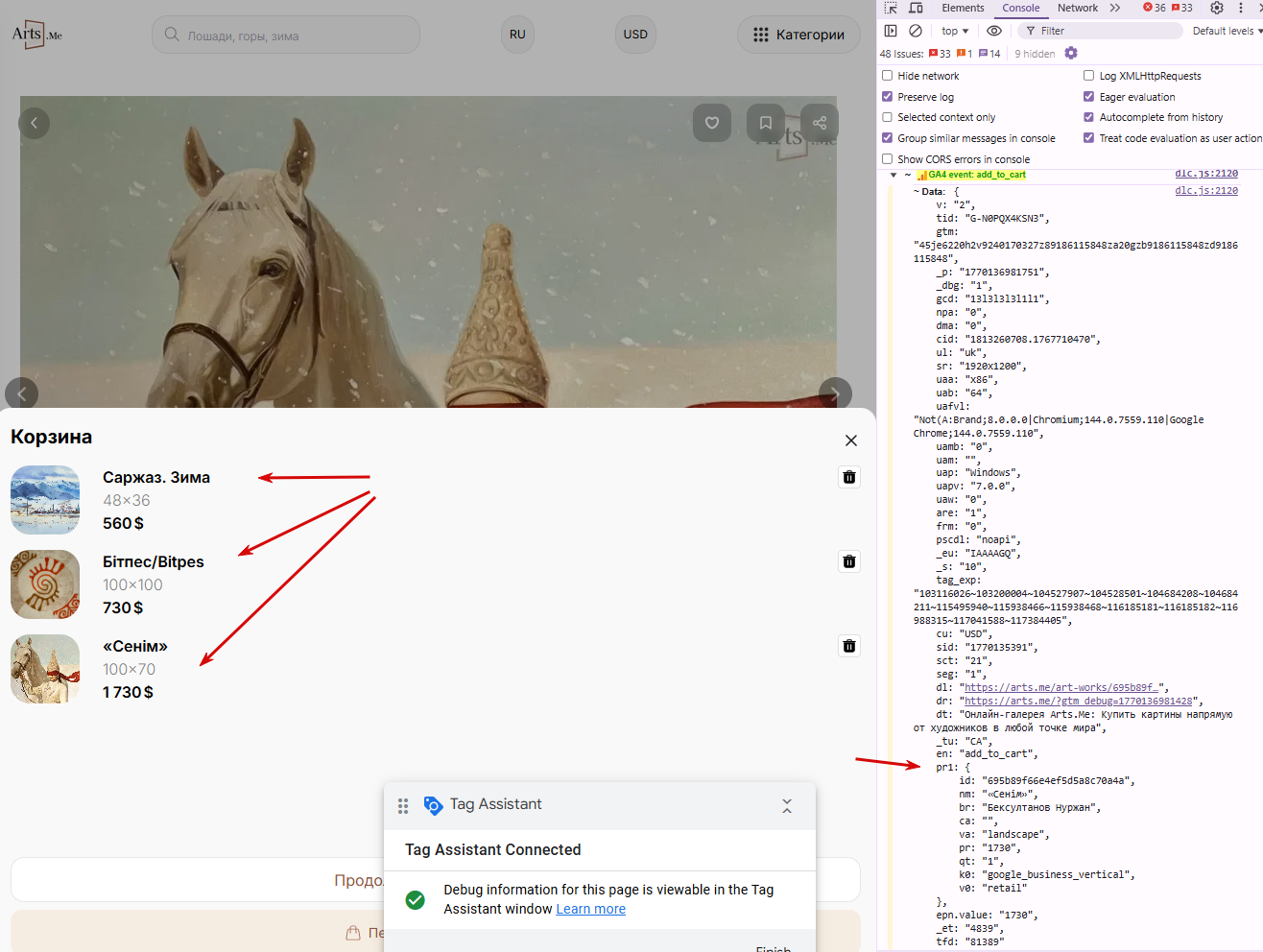Screen dimensions: 1263x952
Task: Click the 48 Issues label
Action: click(x=901, y=54)
